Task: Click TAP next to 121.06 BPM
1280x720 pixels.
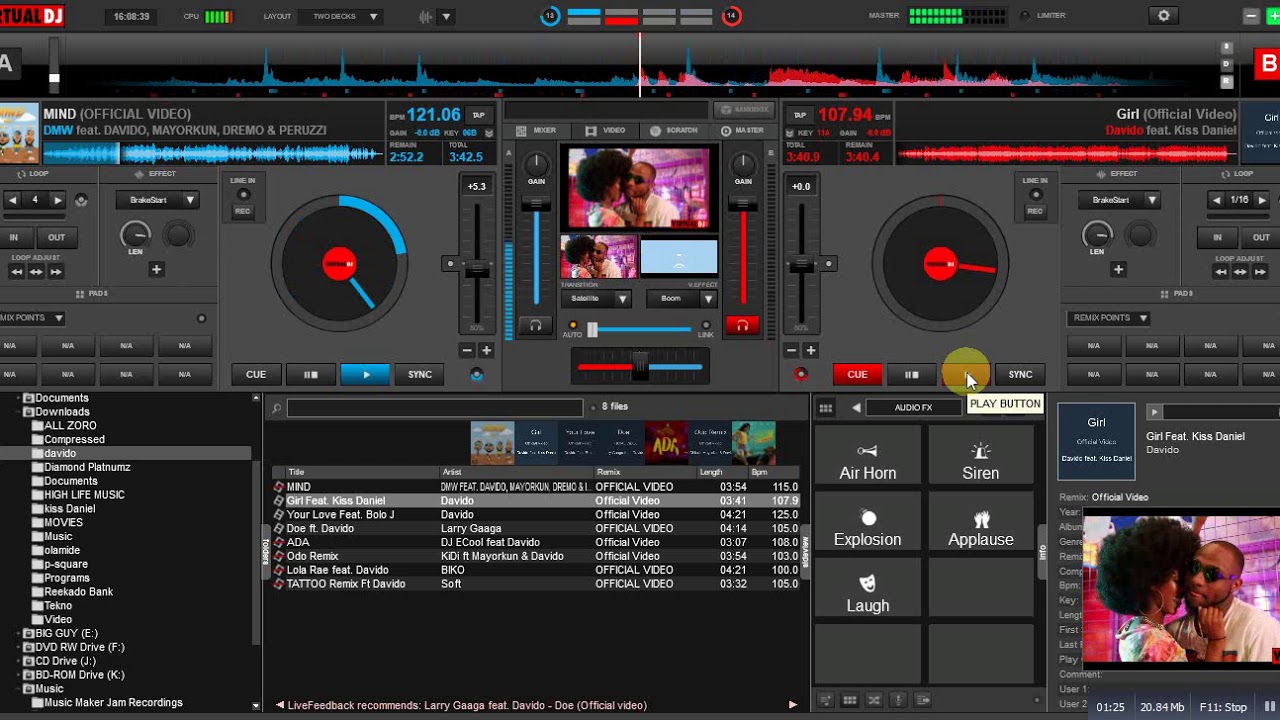Action: point(479,116)
